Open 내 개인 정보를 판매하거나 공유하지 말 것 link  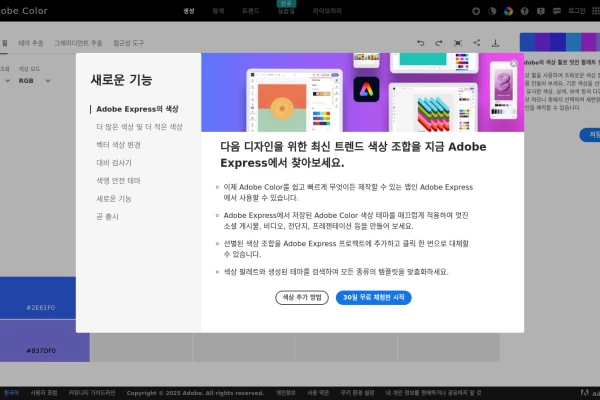tap(433, 393)
